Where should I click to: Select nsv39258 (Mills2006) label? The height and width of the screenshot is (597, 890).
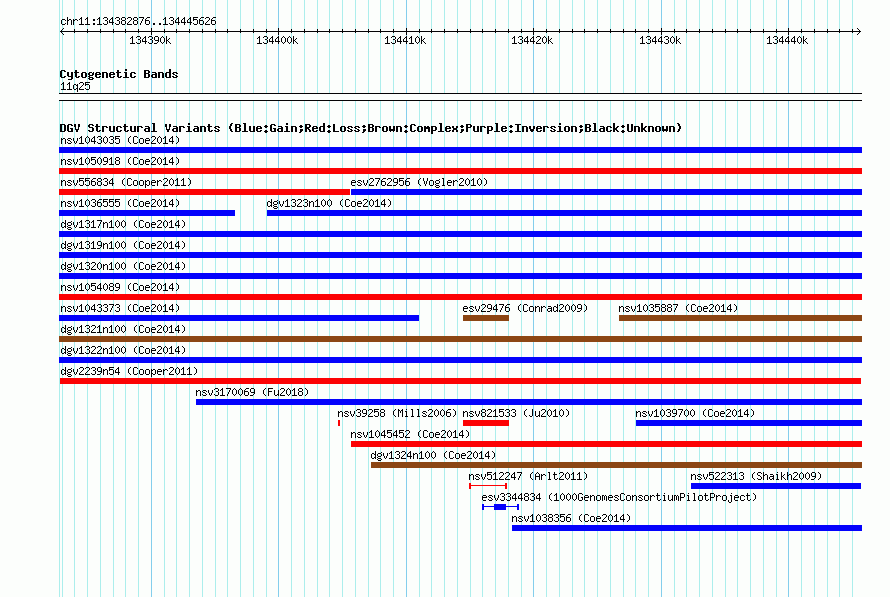click(397, 413)
